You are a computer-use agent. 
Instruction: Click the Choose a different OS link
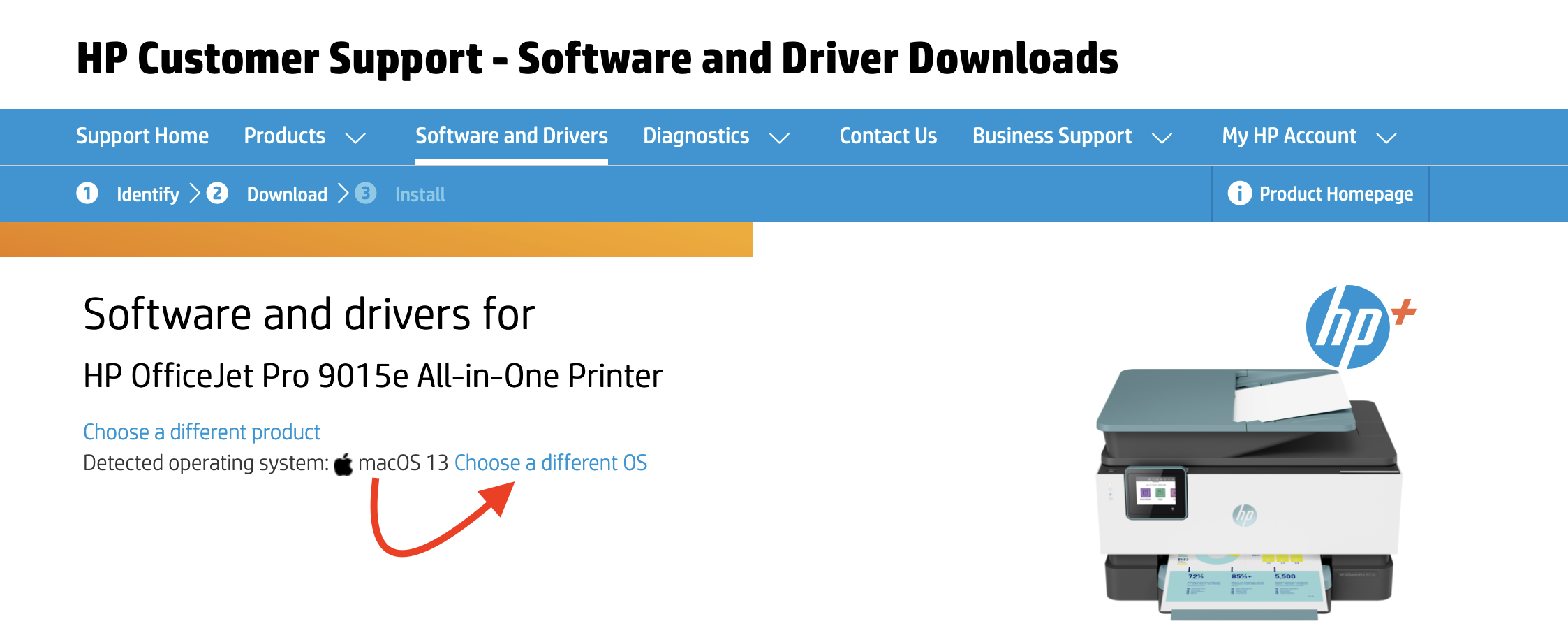point(551,463)
